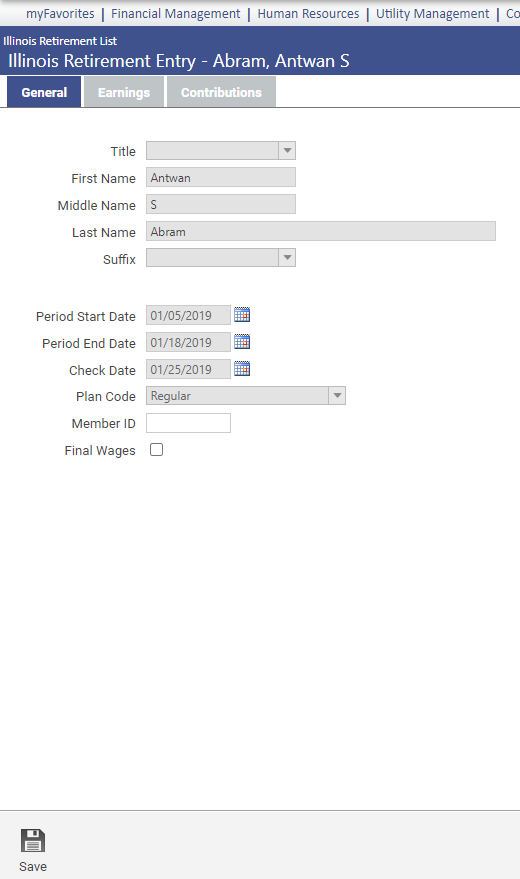
Task: Click the Save floppy disk icon
Action: 33,841
